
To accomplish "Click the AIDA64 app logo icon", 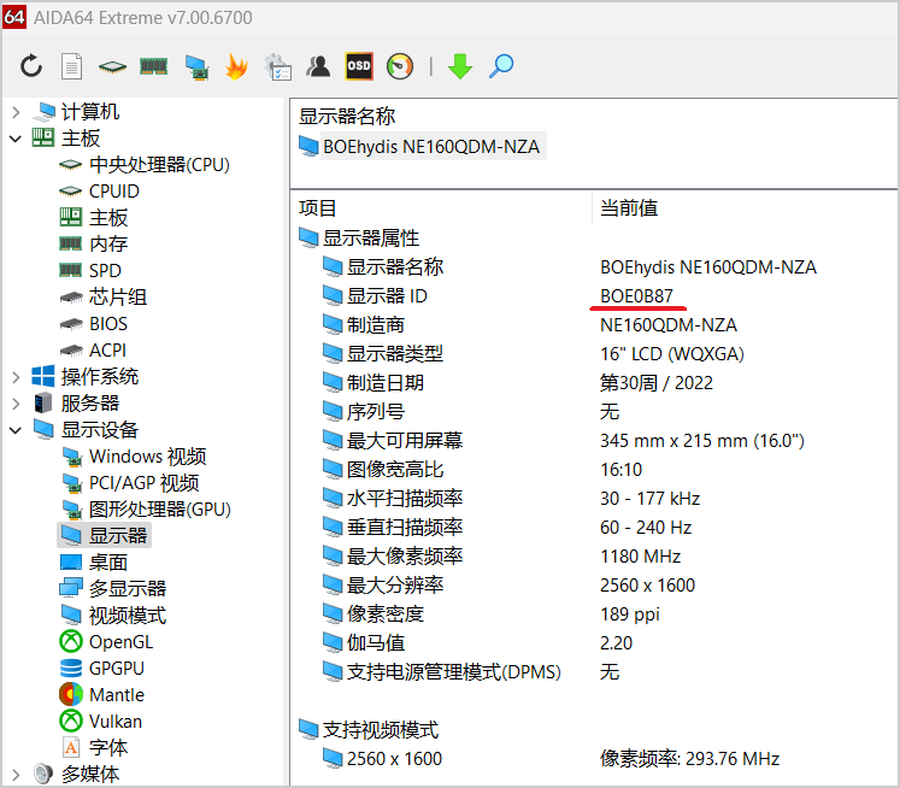I will click(14, 17).
